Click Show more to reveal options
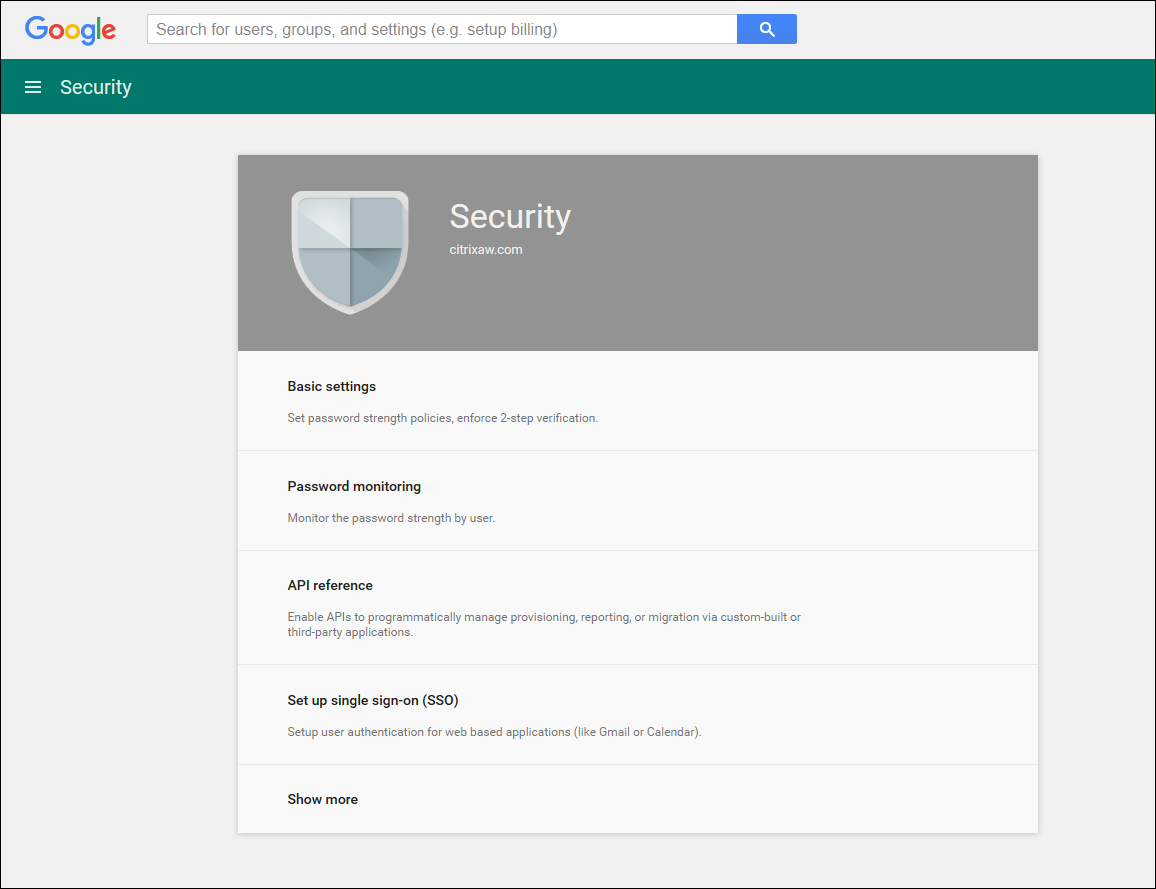This screenshot has width=1156, height=889. tap(323, 799)
